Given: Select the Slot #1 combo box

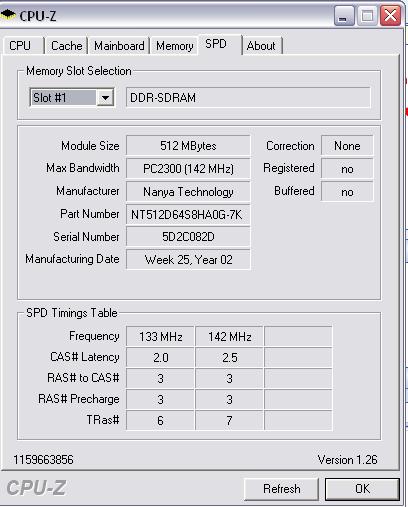Looking at the screenshot, I should [72, 98].
